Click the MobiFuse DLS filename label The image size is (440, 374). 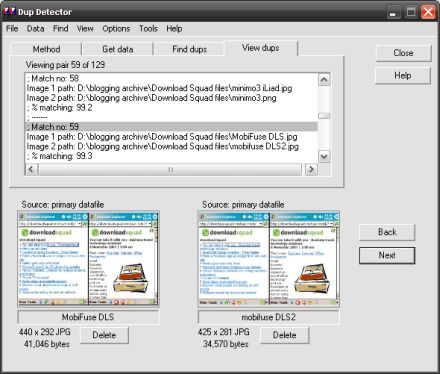pos(88,317)
